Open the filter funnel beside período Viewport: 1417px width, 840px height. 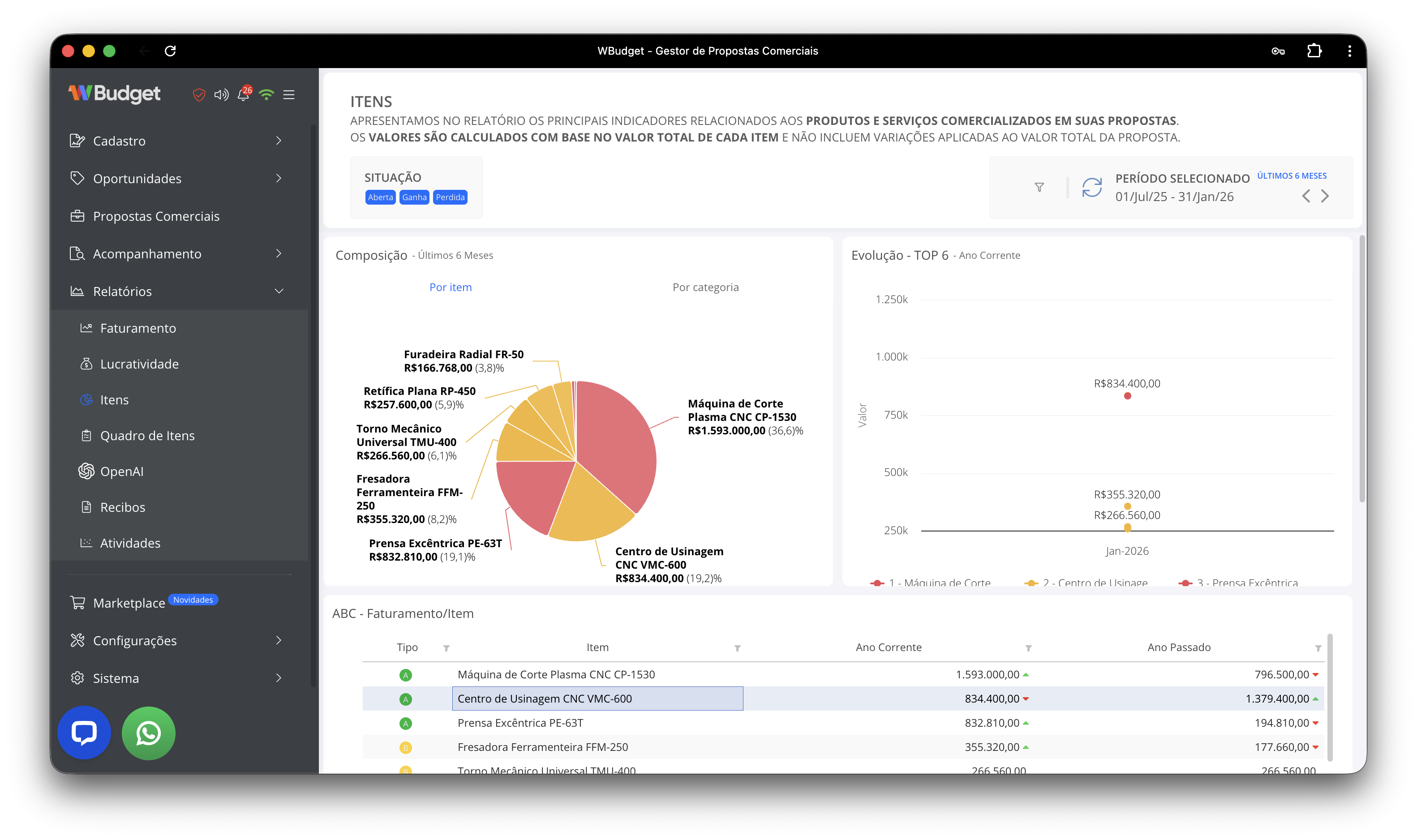click(1039, 187)
